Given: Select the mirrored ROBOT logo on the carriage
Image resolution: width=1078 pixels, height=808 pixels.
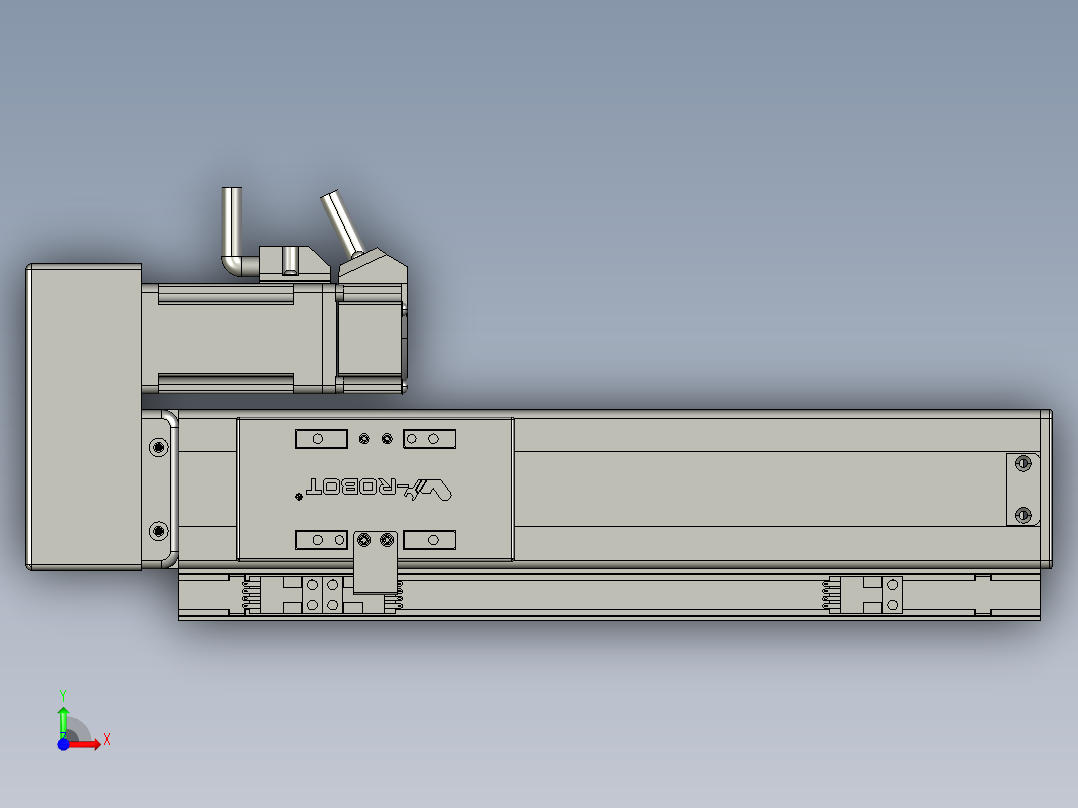Looking at the screenshot, I should [379, 488].
